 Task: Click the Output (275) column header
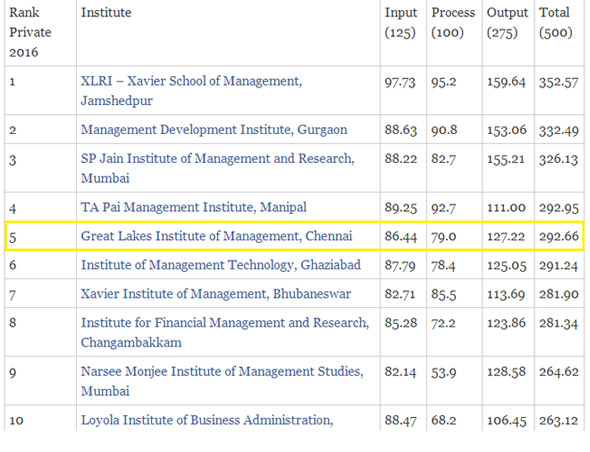[x=507, y=23]
